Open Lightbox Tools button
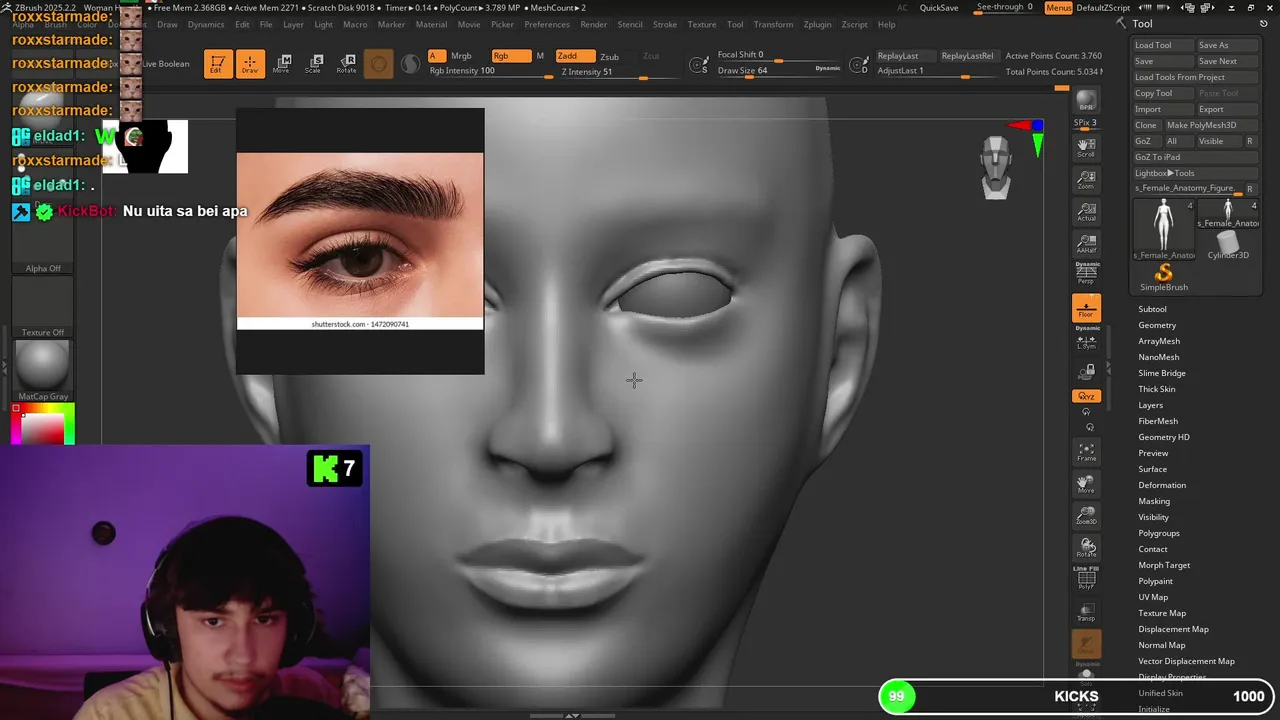 tap(1194, 173)
